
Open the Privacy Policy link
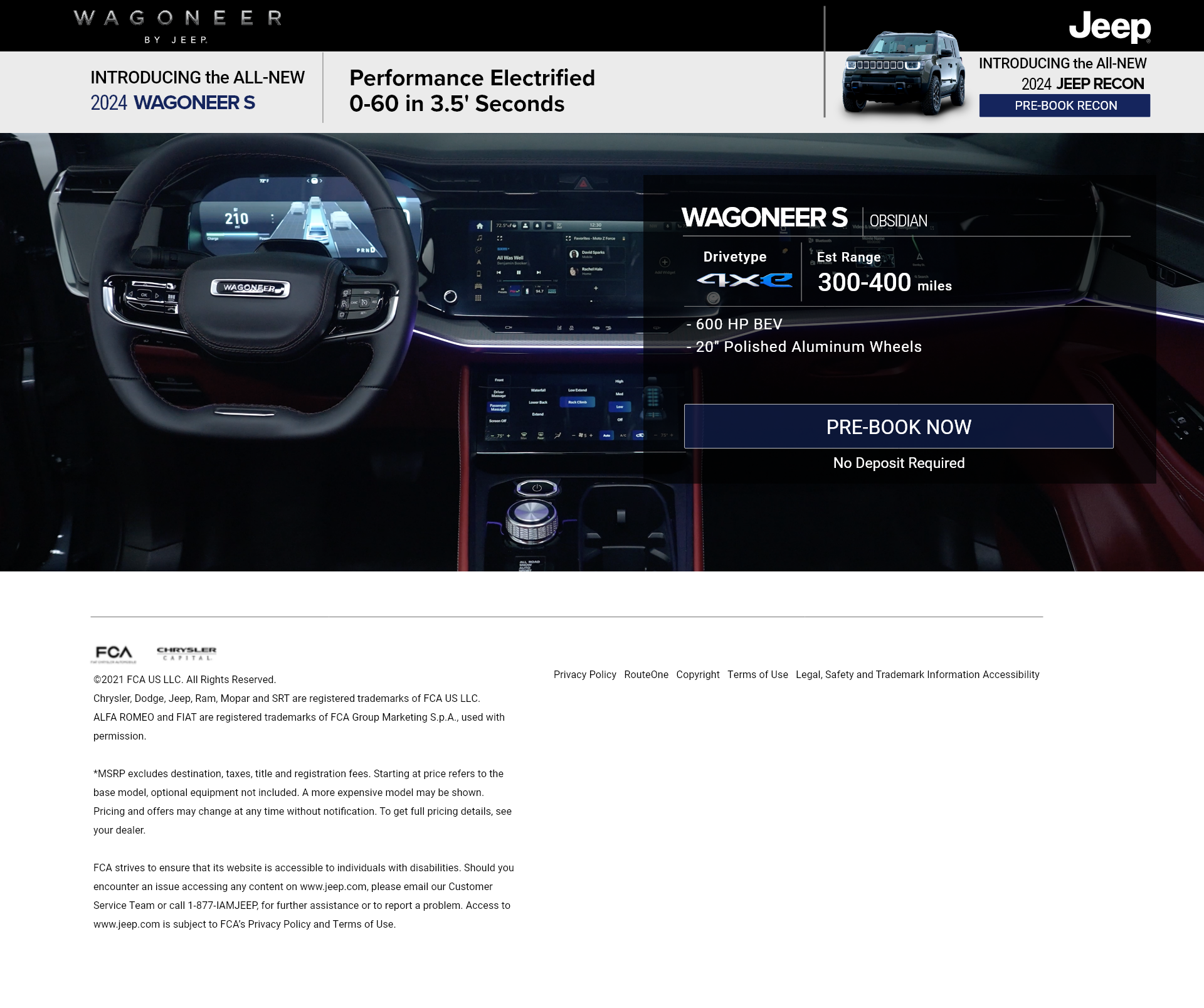(584, 674)
